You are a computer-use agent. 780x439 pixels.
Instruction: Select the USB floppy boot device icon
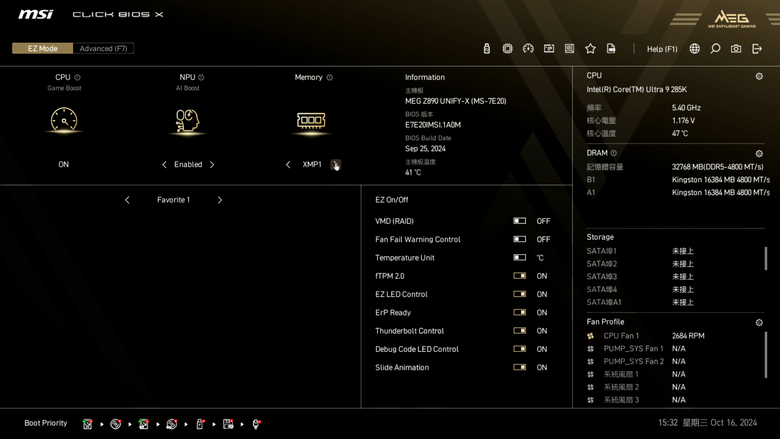(228, 424)
